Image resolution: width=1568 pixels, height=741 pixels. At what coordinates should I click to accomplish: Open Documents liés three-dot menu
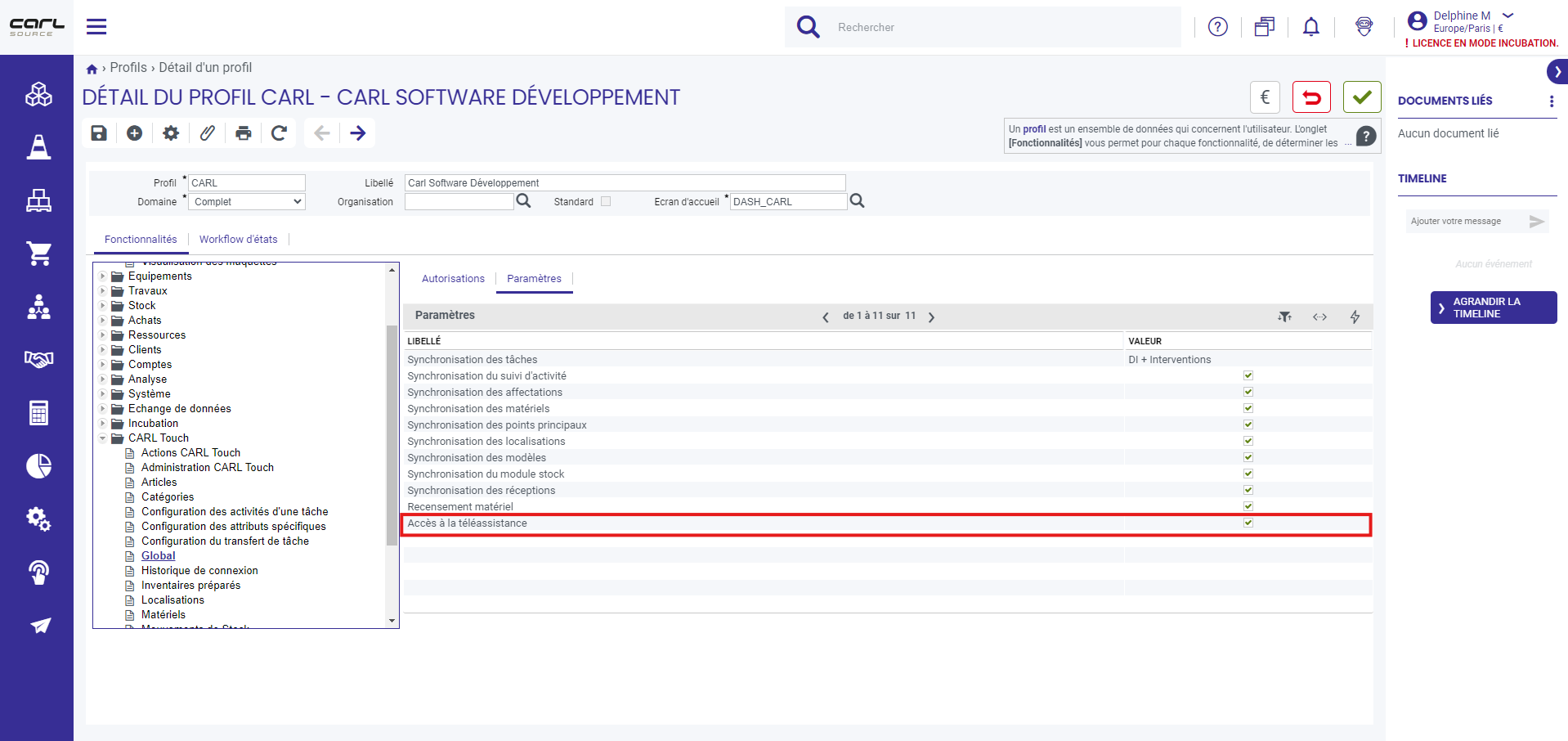(1551, 101)
